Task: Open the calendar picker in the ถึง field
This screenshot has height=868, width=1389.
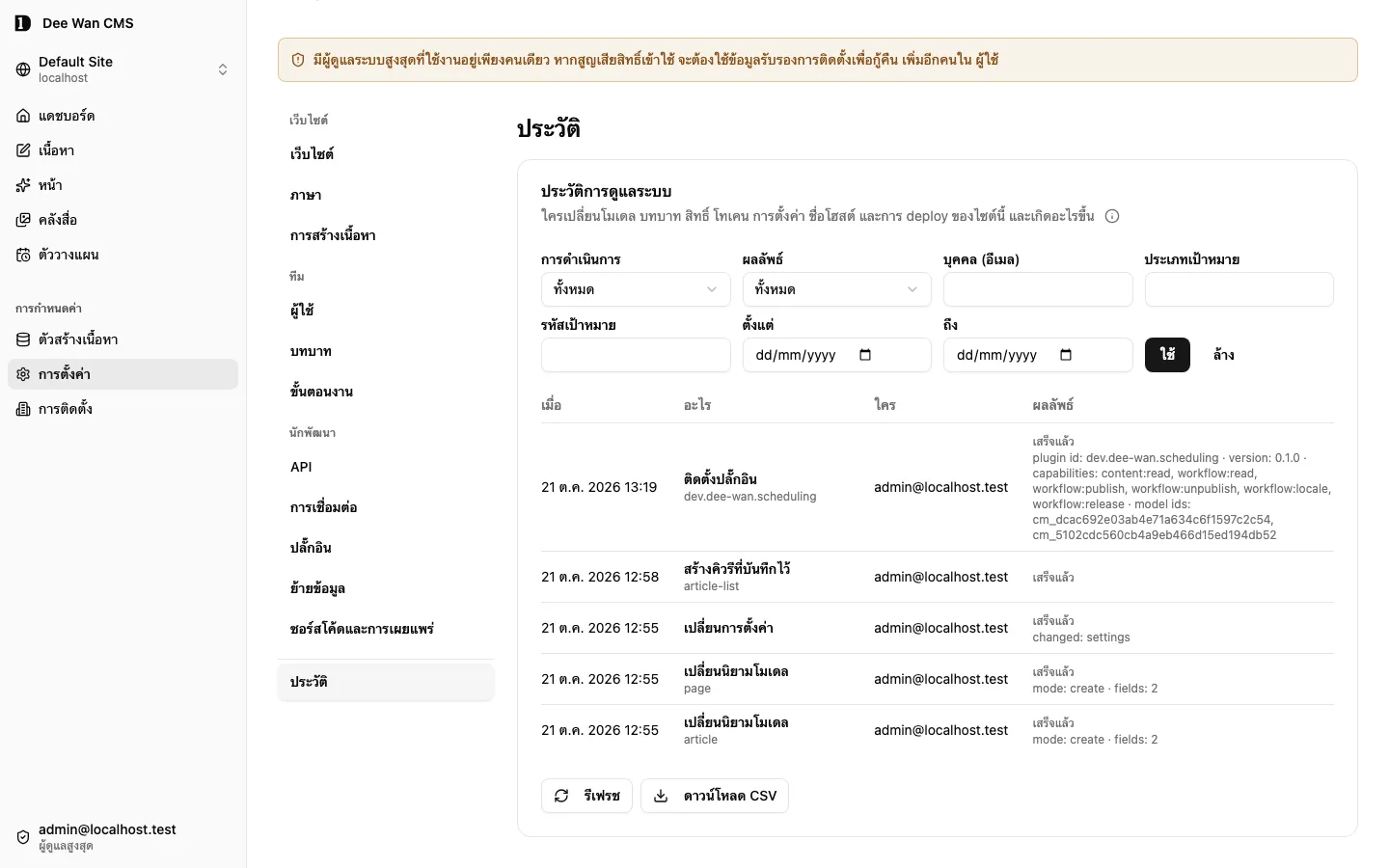Action: click(1066, 355)
